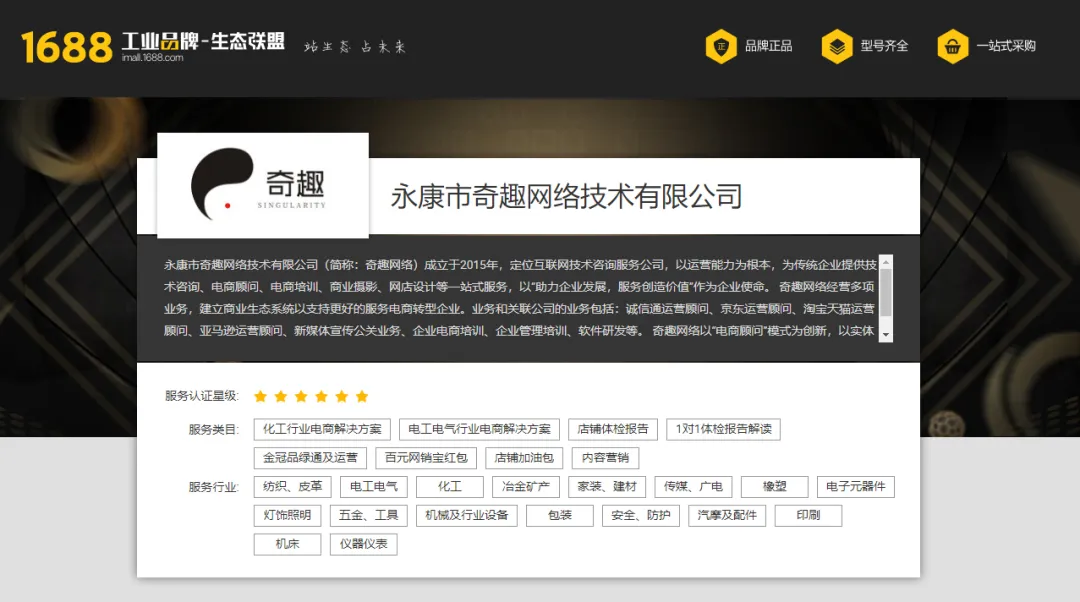The width and height of the screenshot is (1080, 602).
Task: Click company name 永康市奇趣网络技术有限公司
Action: tap(566, 196)
